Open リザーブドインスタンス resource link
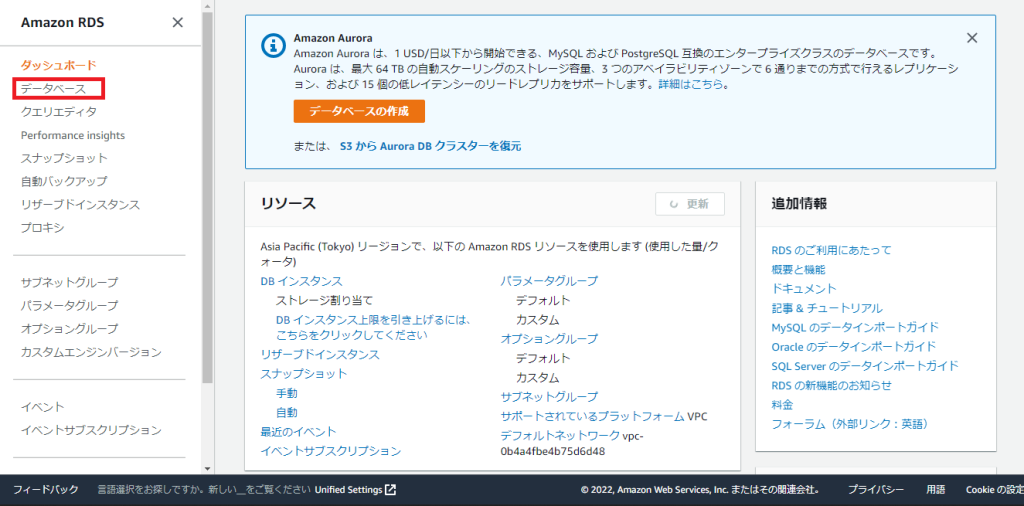This screenshot has height=506, width=1024. [x=320, y=355]
